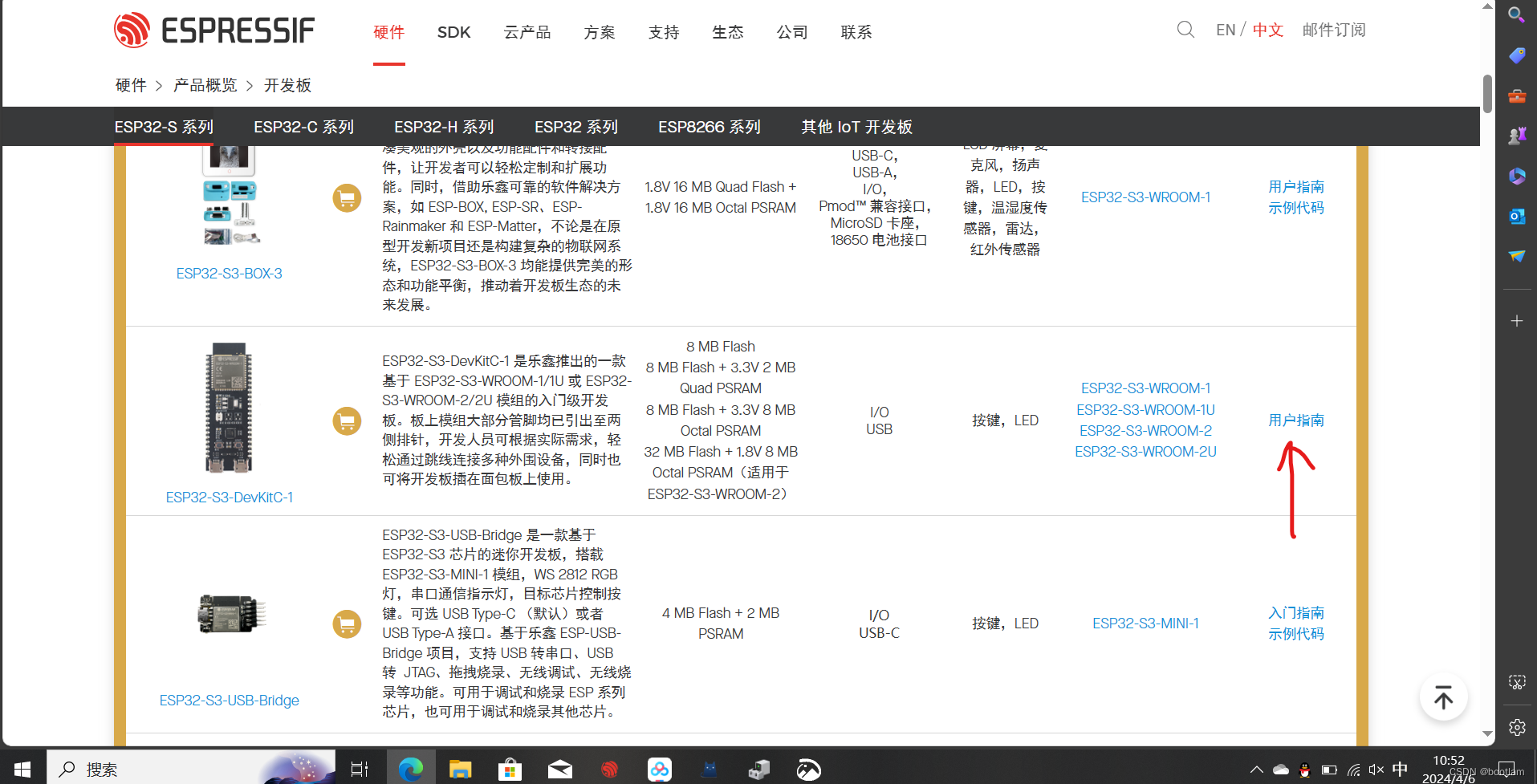The image size is (1537, 784).
Task: Open File Explorer from the taskbar
Action: [460, 770]
